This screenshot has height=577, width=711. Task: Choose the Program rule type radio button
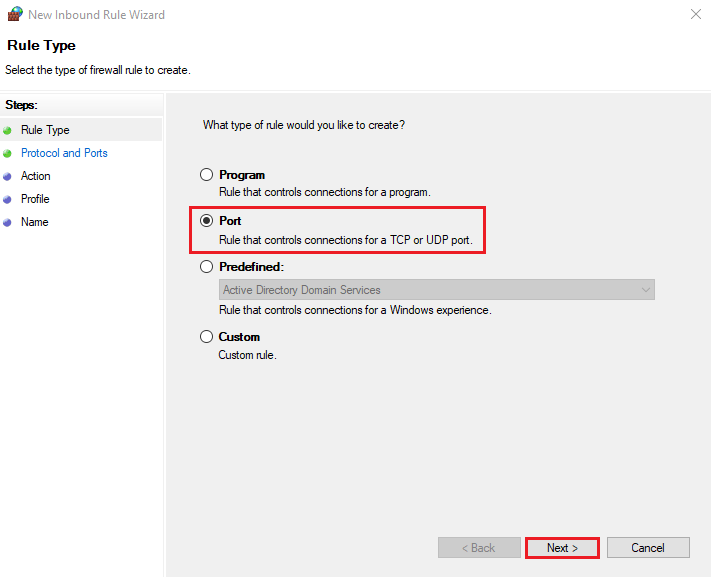pos(207,175)
